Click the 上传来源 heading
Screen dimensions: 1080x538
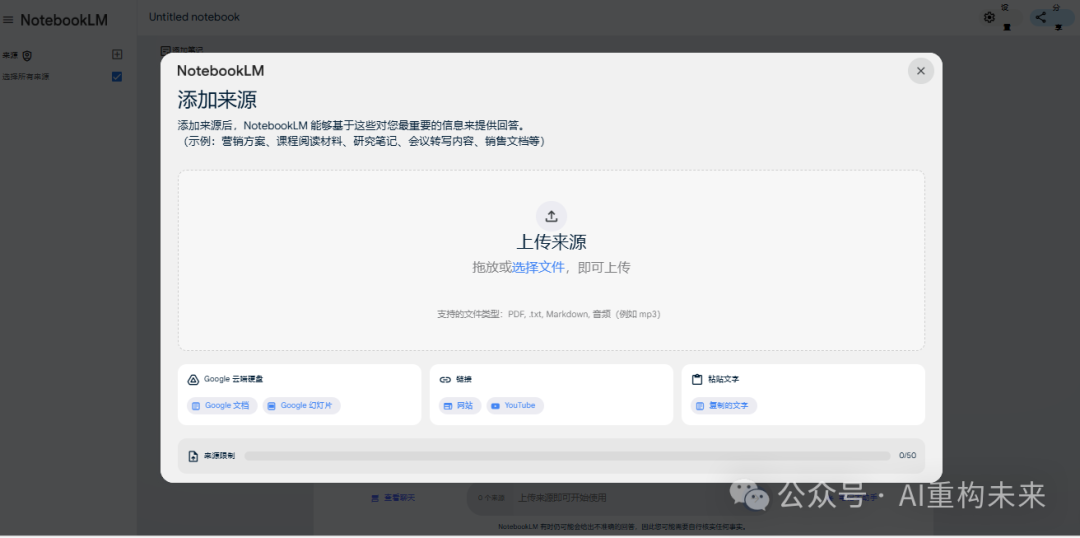(551, 242)
